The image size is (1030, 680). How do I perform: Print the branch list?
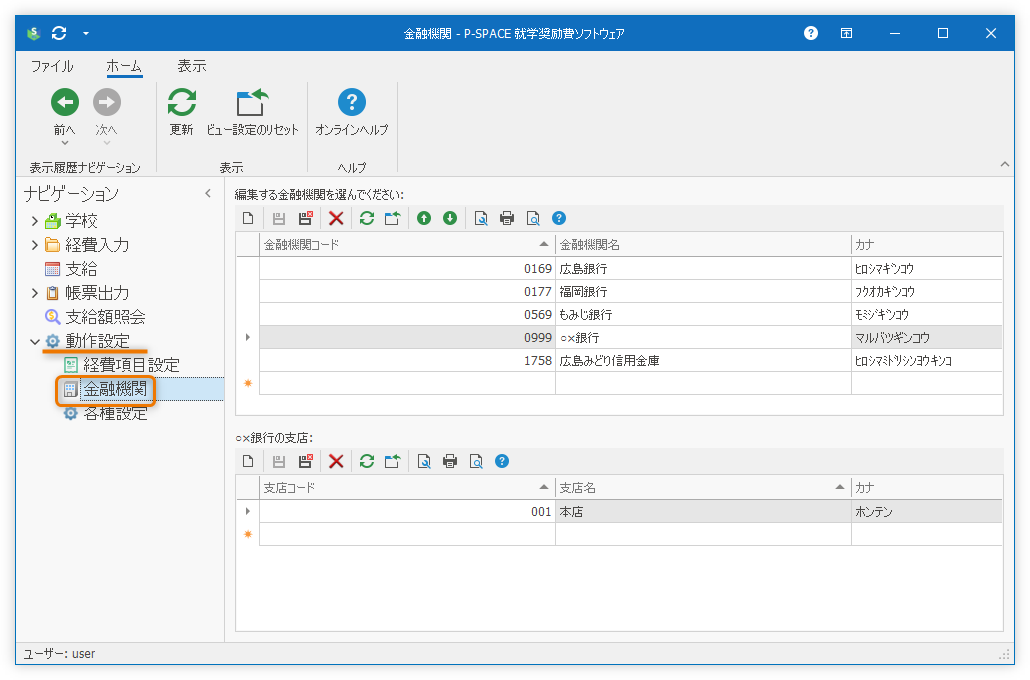tap(450, 461)
